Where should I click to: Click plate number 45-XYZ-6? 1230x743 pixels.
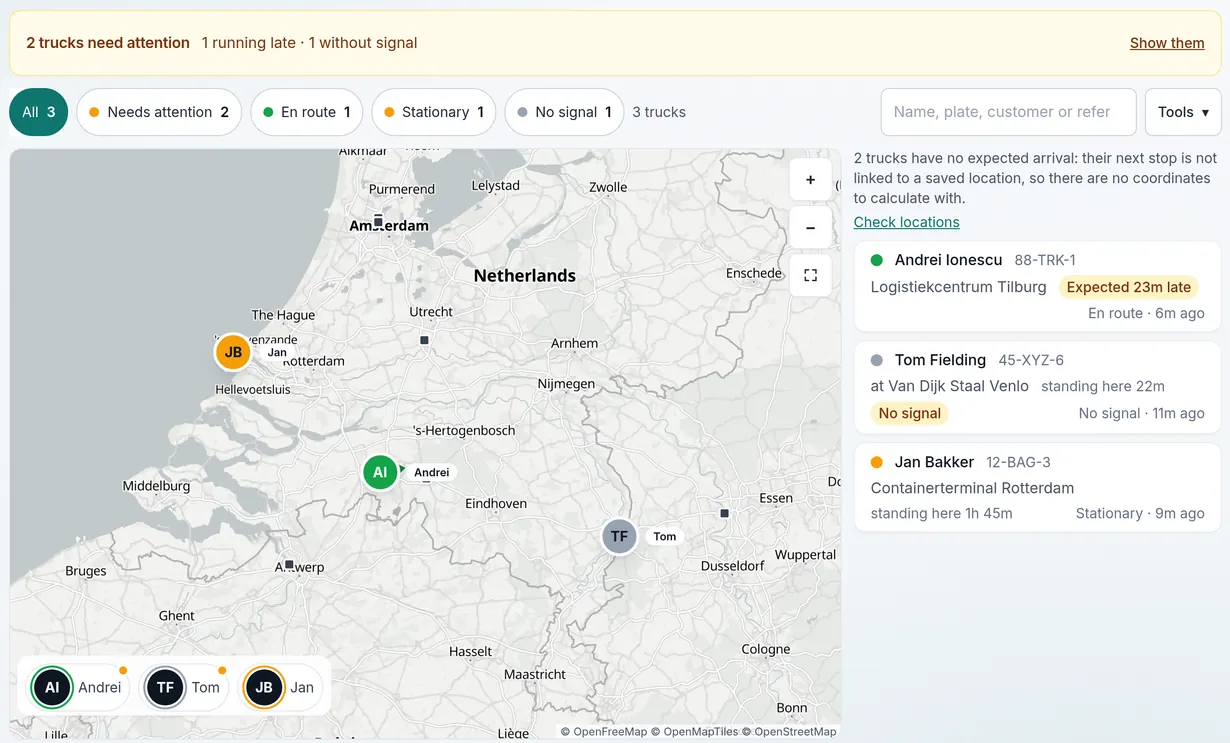[1031, 360]
